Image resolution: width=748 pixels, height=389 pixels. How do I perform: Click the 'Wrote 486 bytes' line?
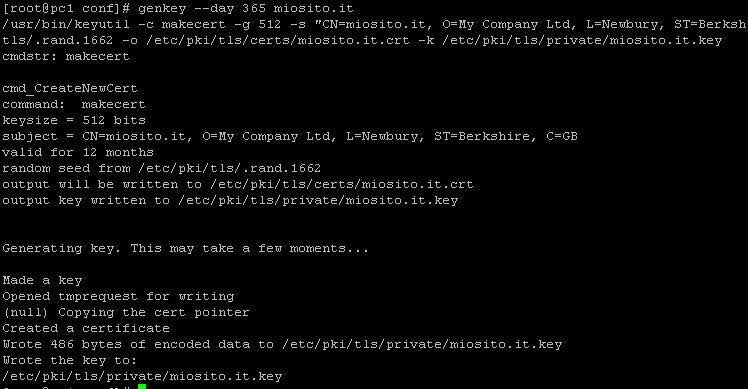(282, 345)
